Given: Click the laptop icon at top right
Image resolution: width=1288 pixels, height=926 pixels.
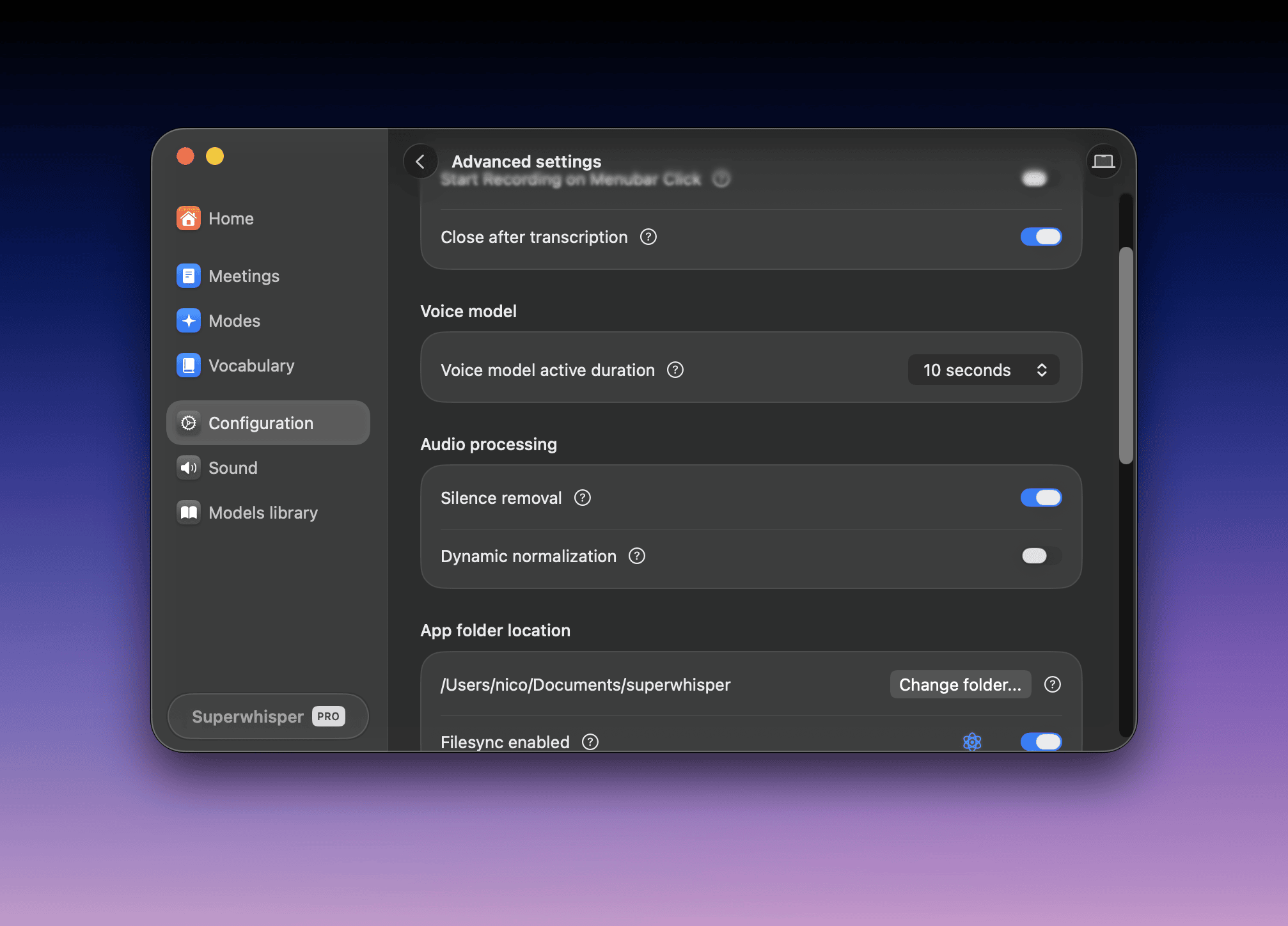Looking at the screenshot, I should [1103, 162].
